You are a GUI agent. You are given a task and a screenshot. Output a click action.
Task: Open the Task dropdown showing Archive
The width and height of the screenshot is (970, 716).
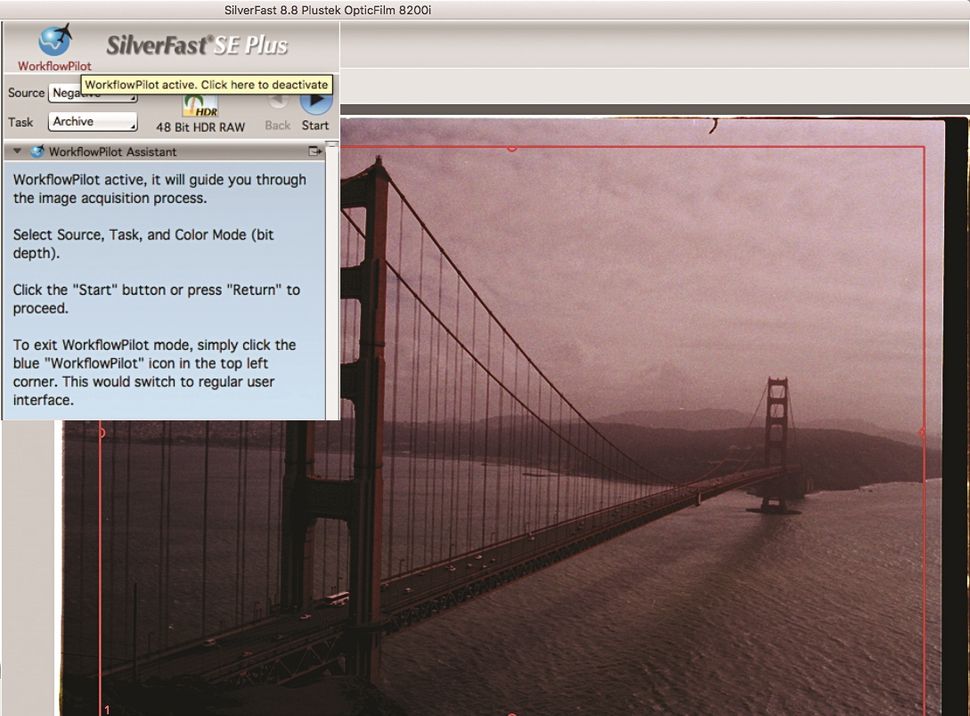pos(92,121)
